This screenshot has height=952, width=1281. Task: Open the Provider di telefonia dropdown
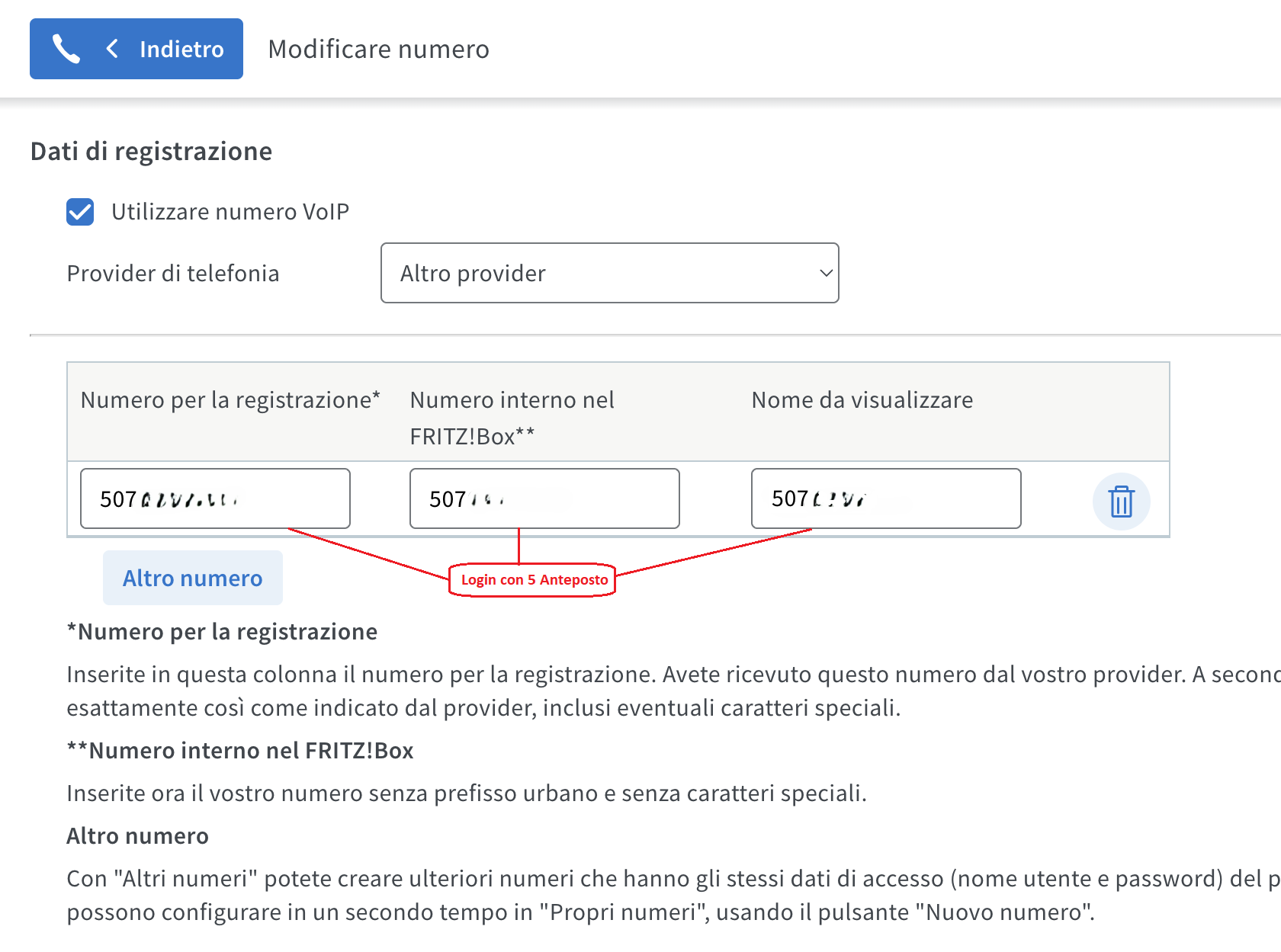(x=609, y=273)
